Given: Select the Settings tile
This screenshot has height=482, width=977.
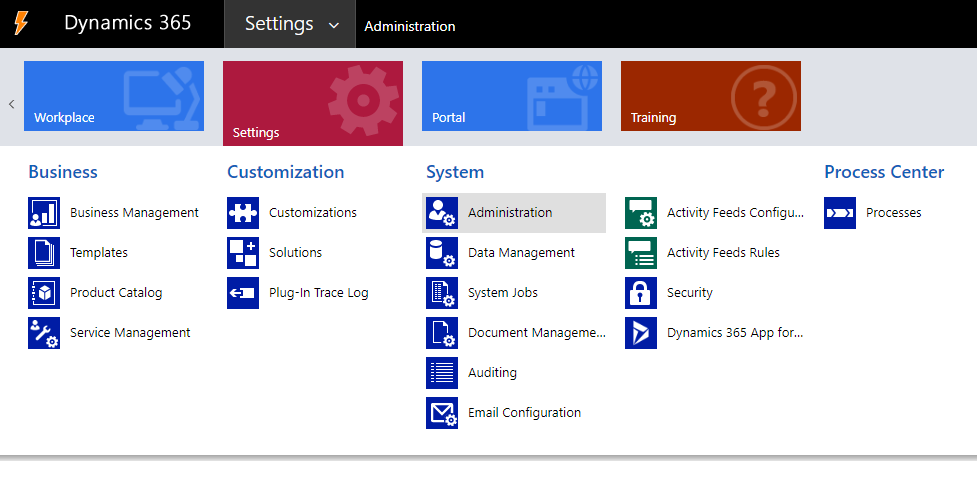Looking at the screenshot, I should (313, 103).
